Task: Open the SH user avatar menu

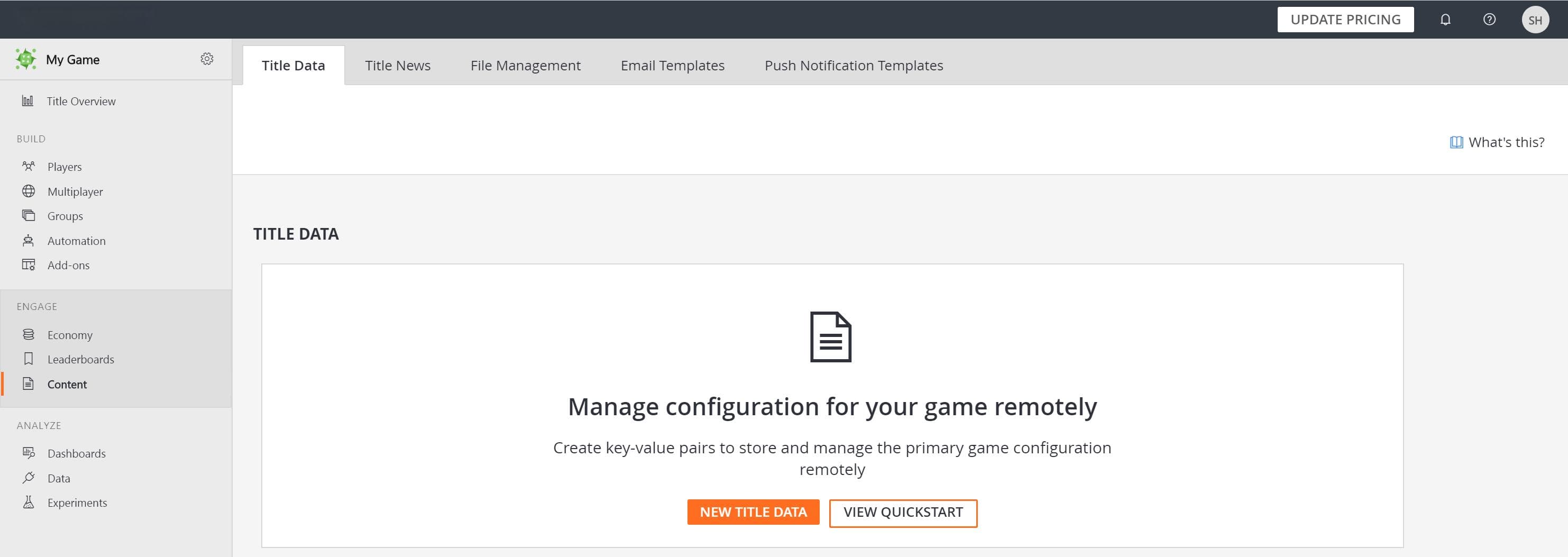Action: point(1535,20)
